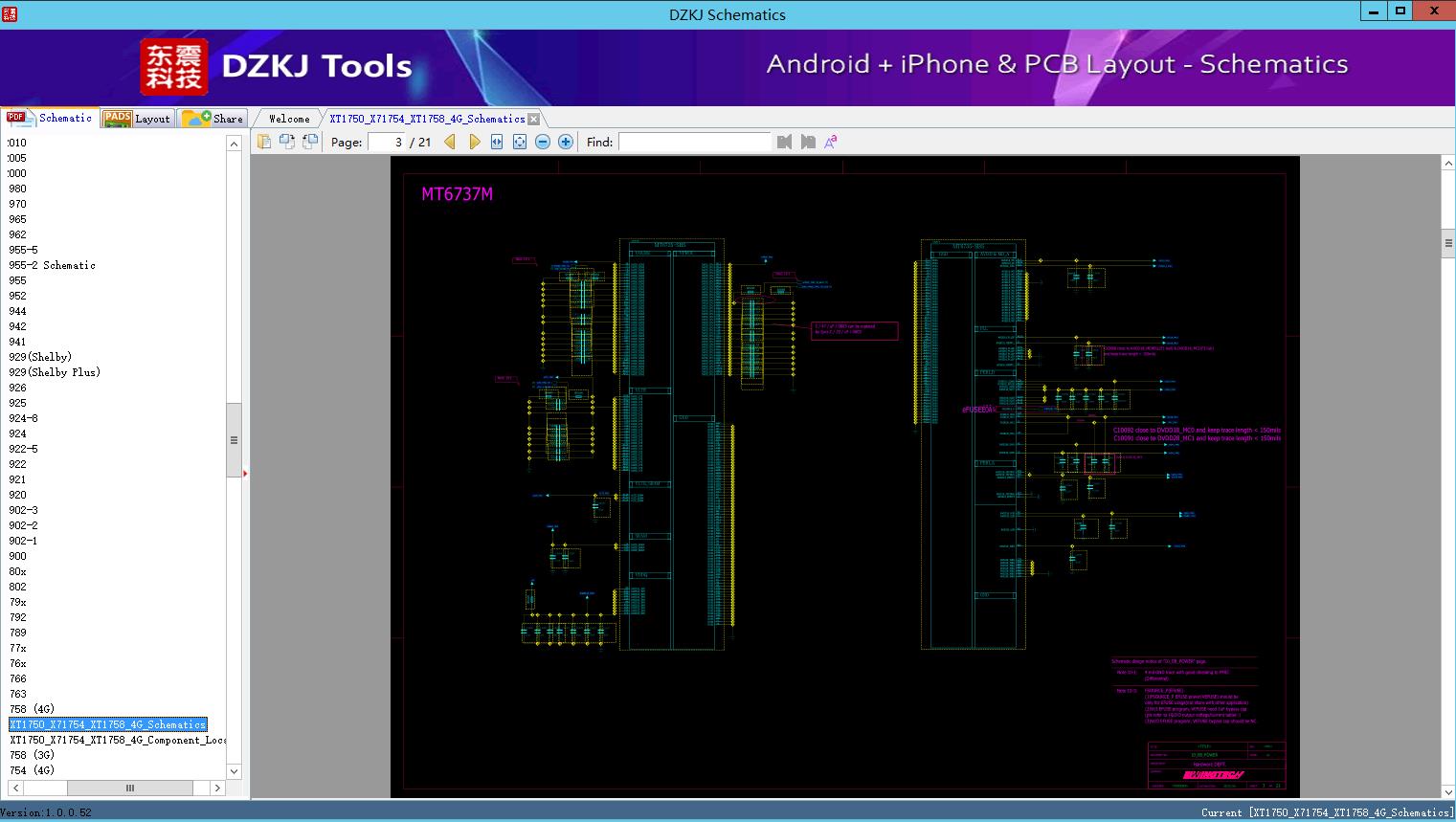Open XT1750 Component Location file entry

point(118,740)
